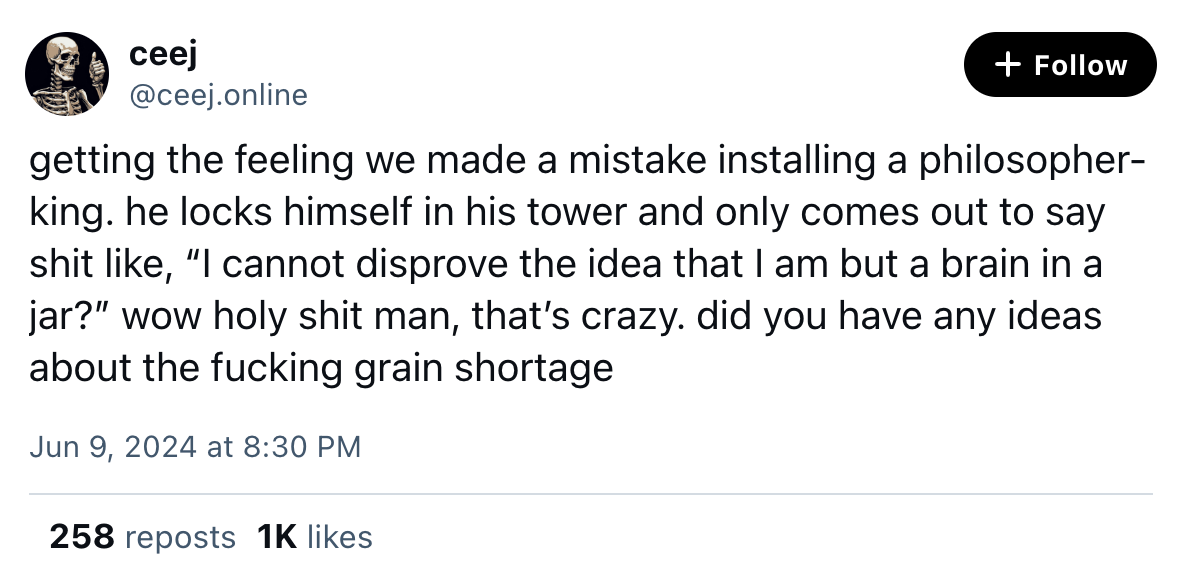
Task: View who gave the 1K likes
Action: 314,537
